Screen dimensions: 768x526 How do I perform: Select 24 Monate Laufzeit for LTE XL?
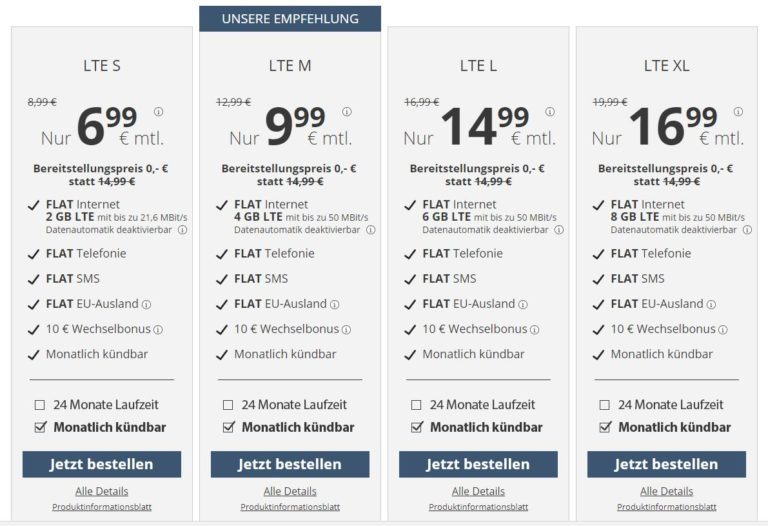(604, 405)
